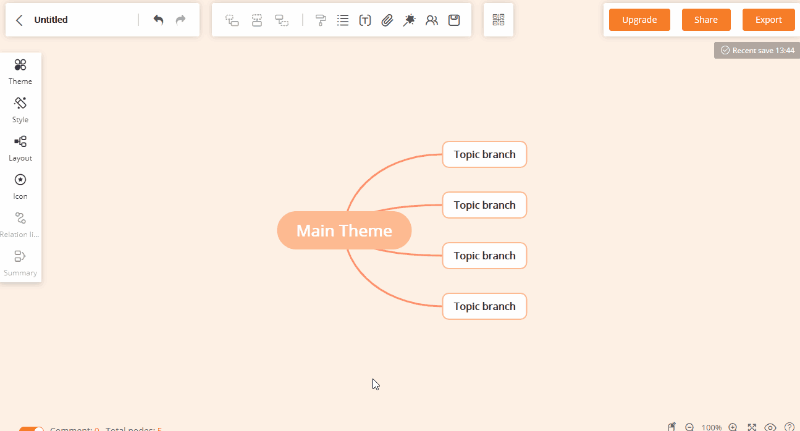Open the QR code icon

498,20
